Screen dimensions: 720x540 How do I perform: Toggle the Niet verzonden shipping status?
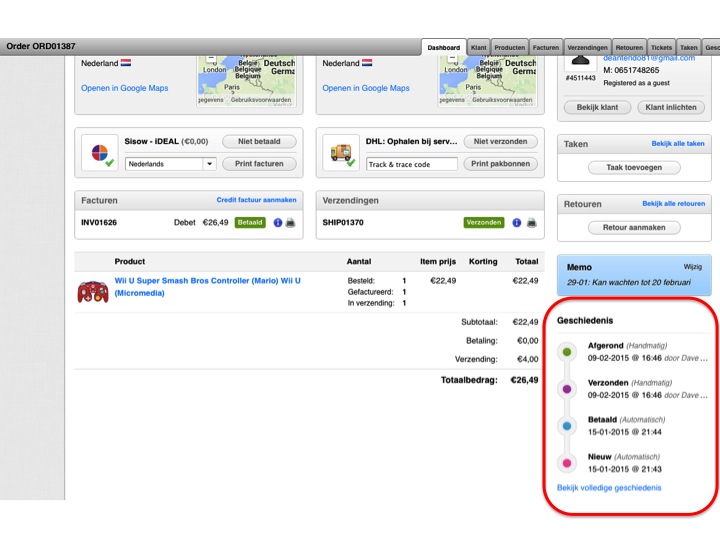501,142
